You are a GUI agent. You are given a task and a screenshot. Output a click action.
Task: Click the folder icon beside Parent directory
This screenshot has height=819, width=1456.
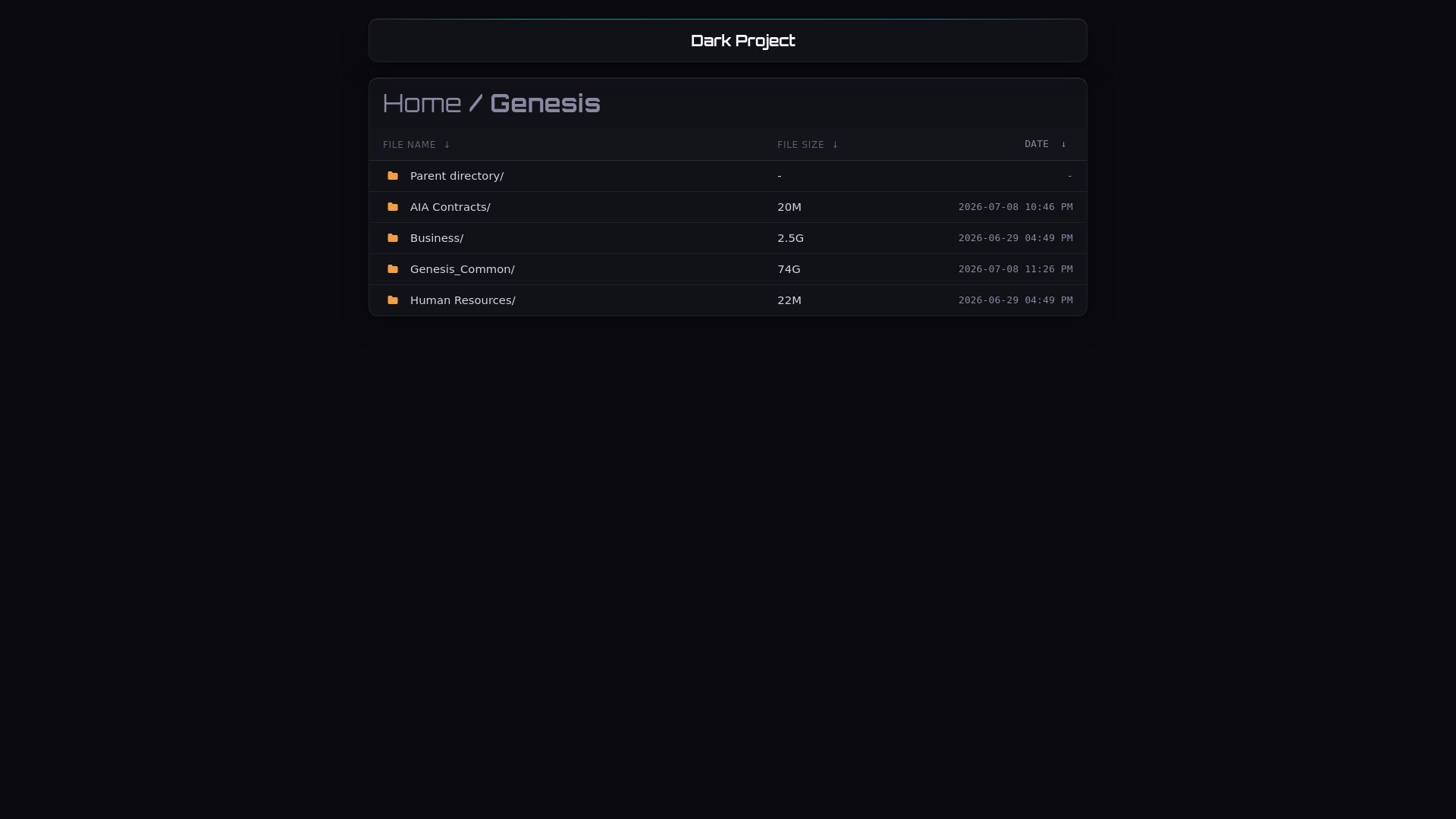click(393, 176)
